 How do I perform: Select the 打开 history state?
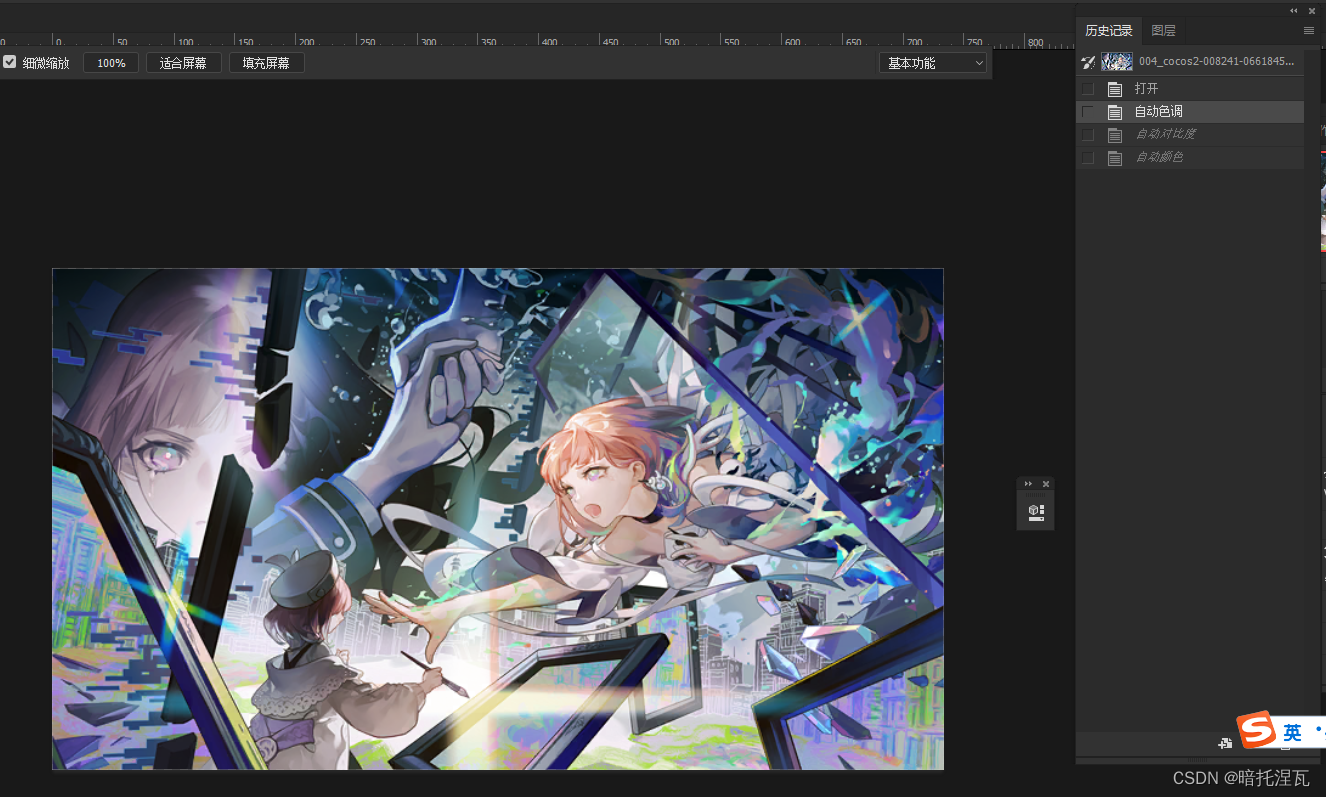(1190, 89)
